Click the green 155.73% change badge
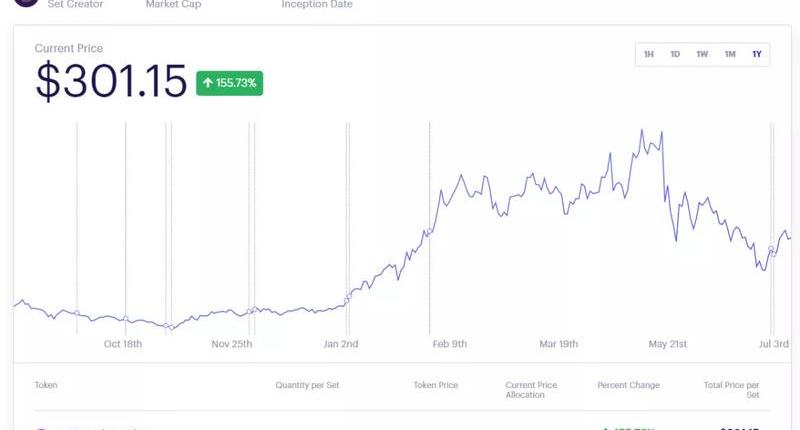This screenshot has height=430, width=800. coord(229,83)
